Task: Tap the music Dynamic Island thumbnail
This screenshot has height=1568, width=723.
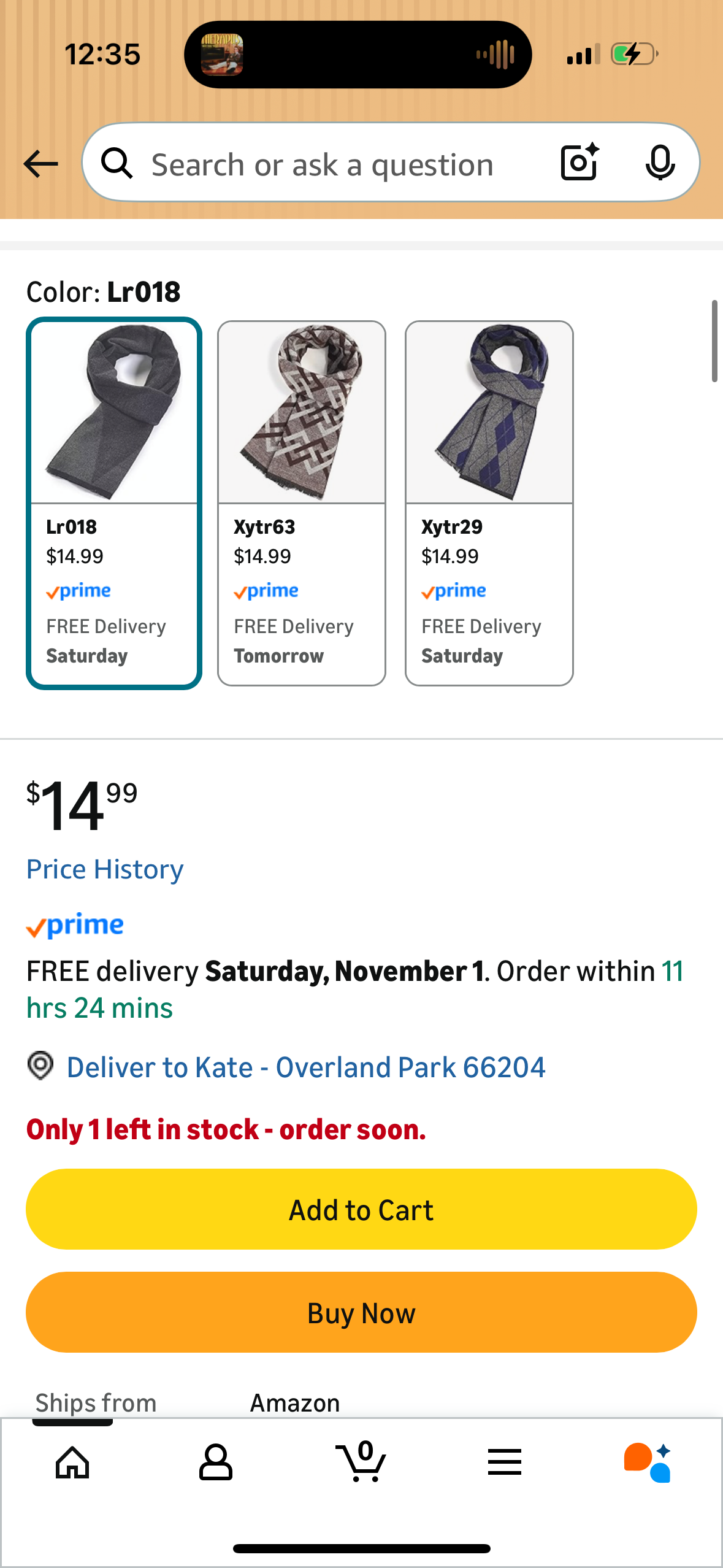Action: 222,55
